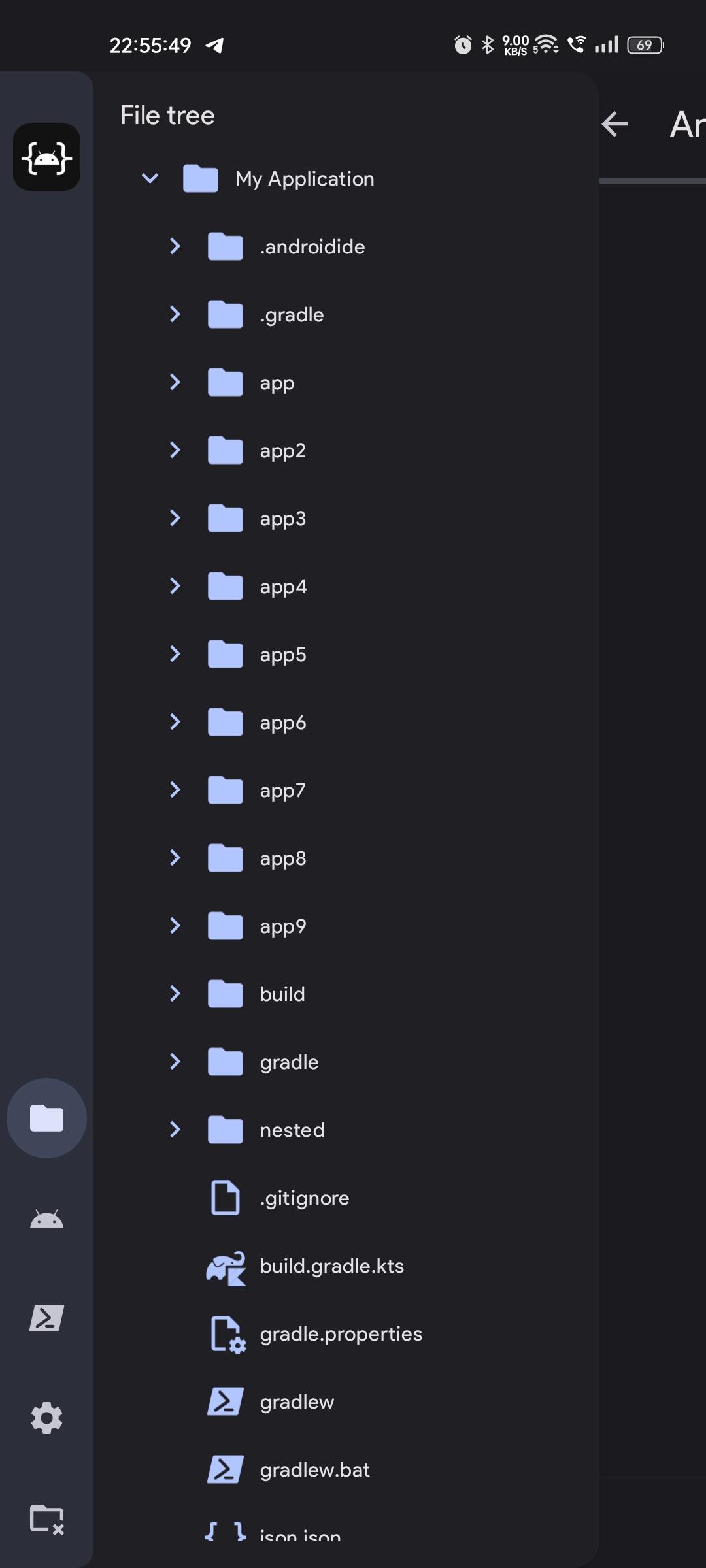Expand the .androidide folder

pyautogui.click(x=175, y=246)
